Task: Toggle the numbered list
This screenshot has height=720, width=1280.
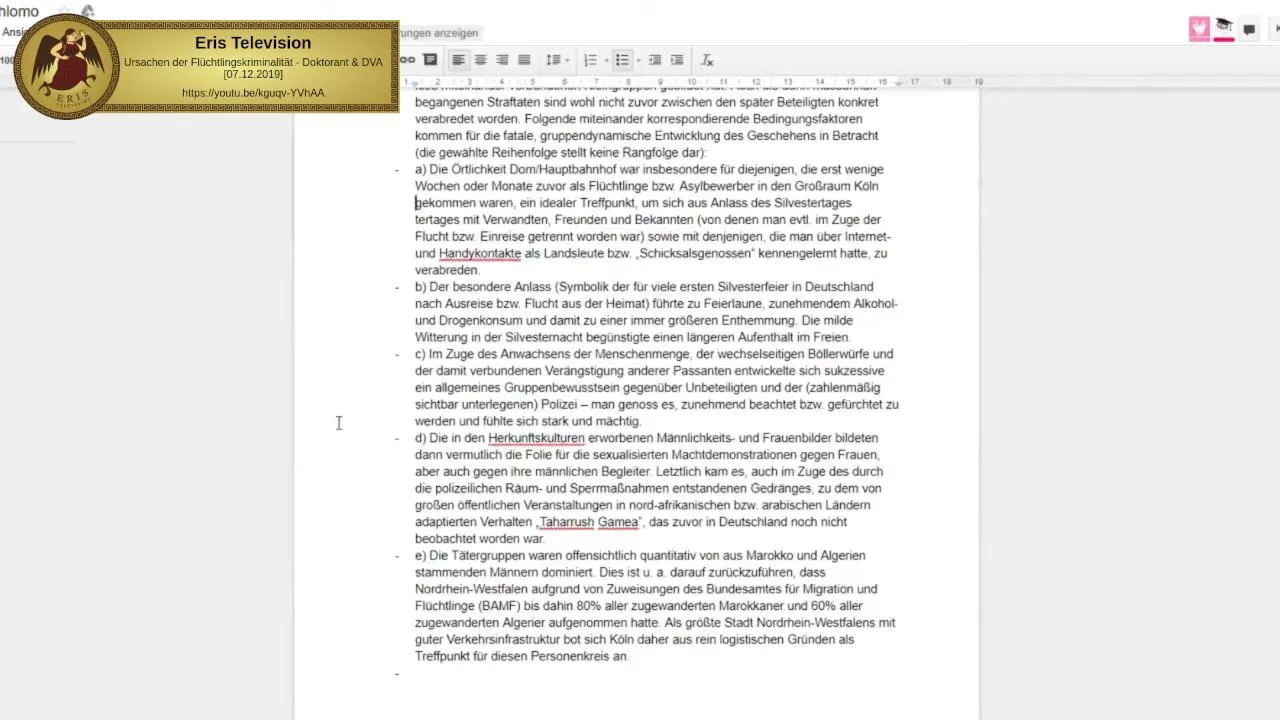Action: 590,60
